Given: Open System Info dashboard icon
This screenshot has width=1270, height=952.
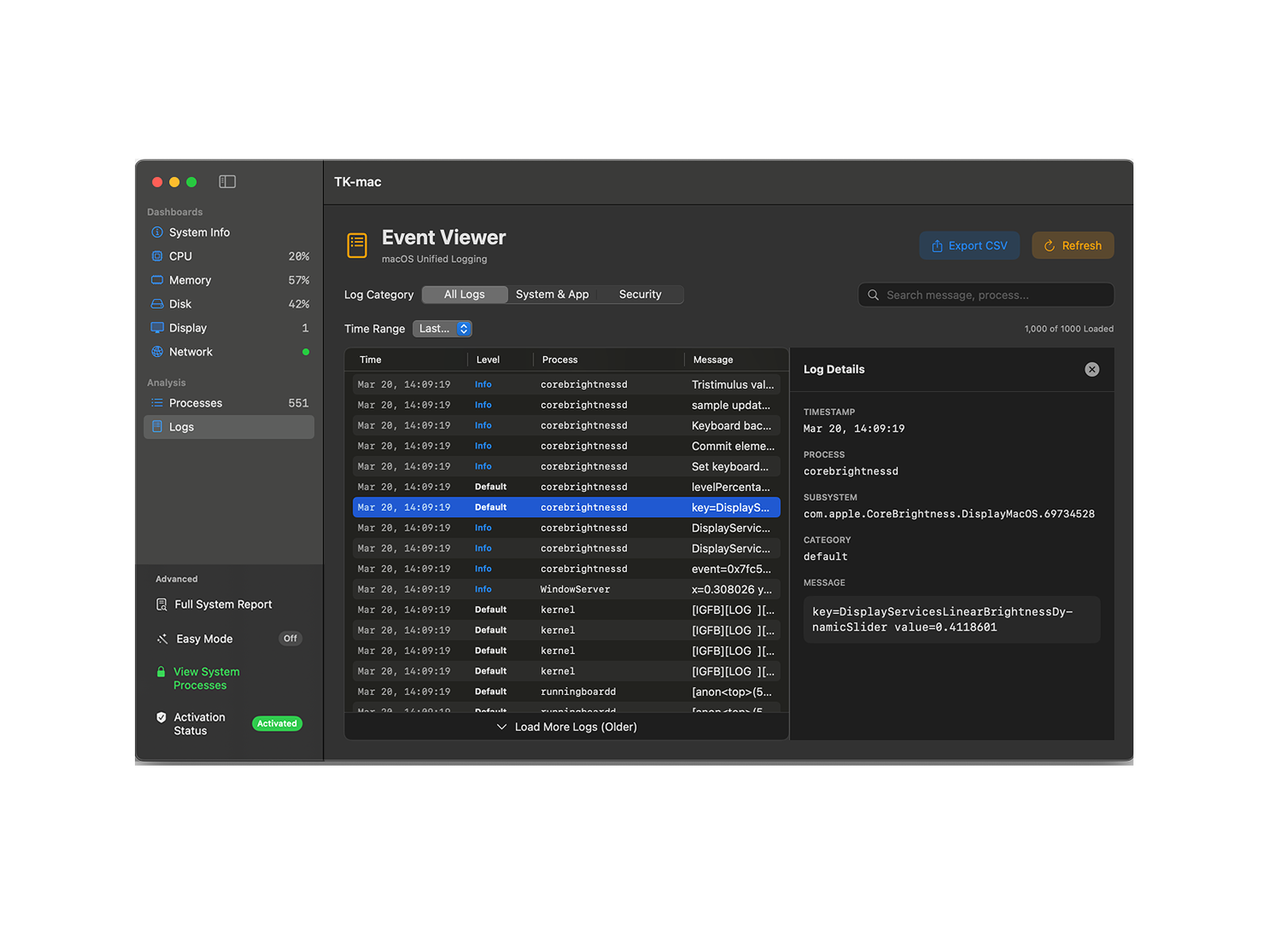Looking at the screenshot, I should pyautogui.click(x=157, y=232).
